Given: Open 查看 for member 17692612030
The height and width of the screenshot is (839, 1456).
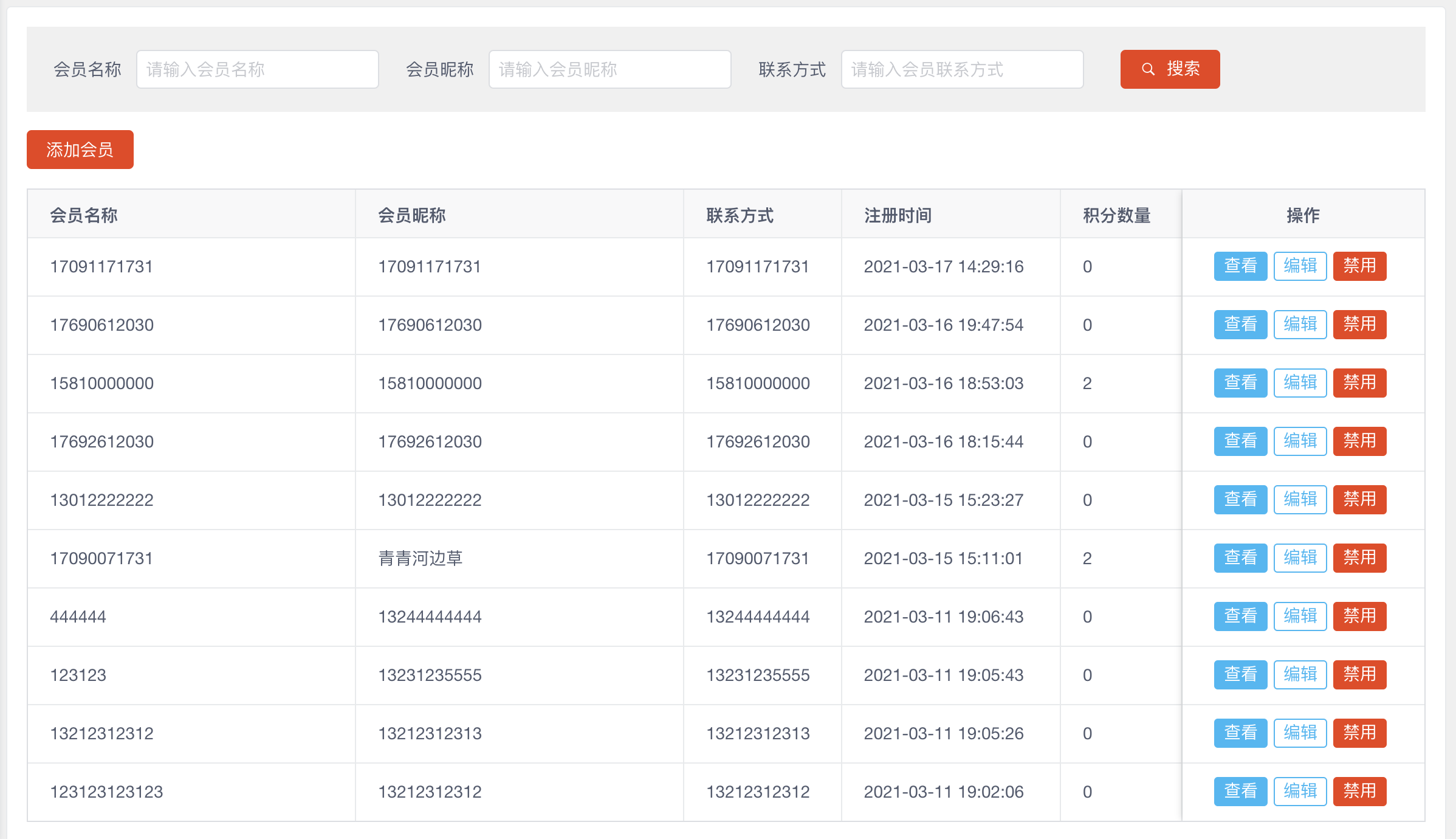Looking at the screenshot, I should (1241, 441).
